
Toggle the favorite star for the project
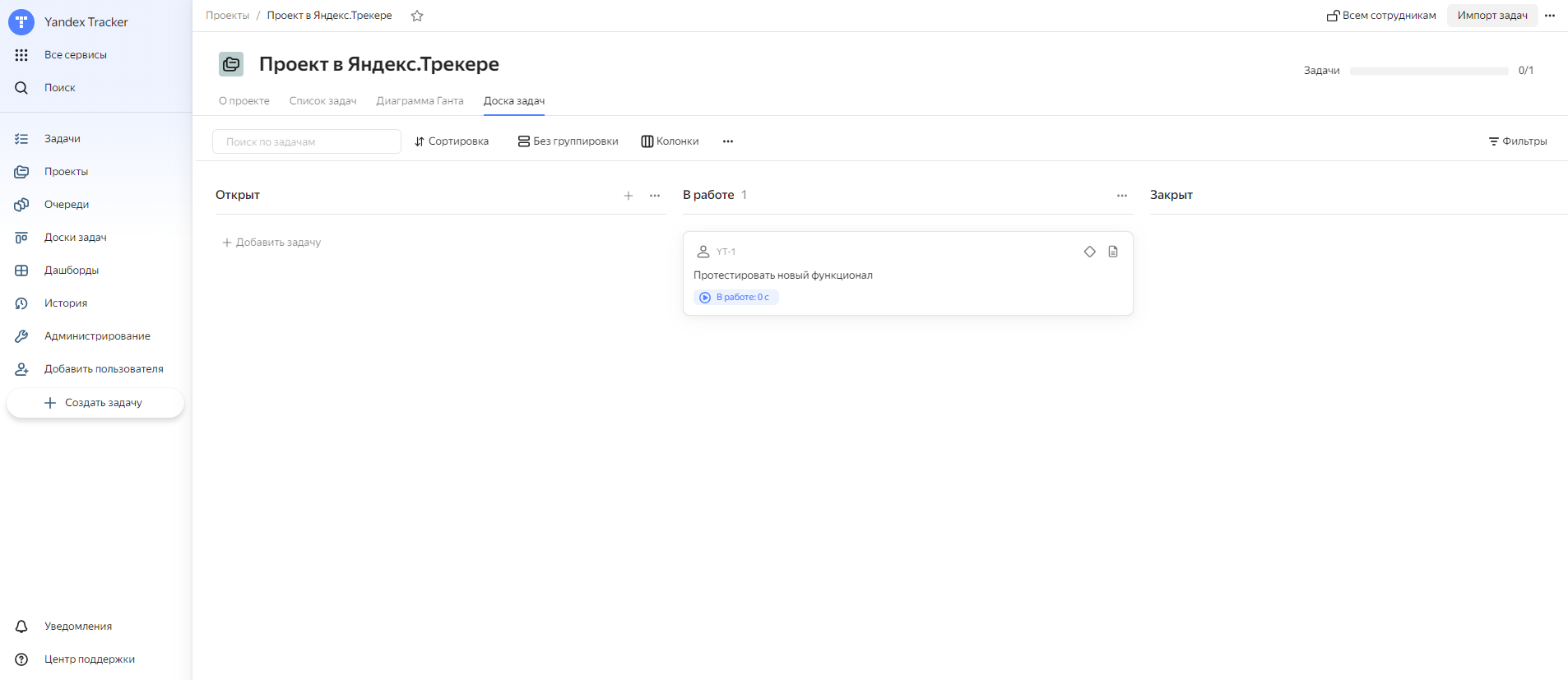[417, 16]
